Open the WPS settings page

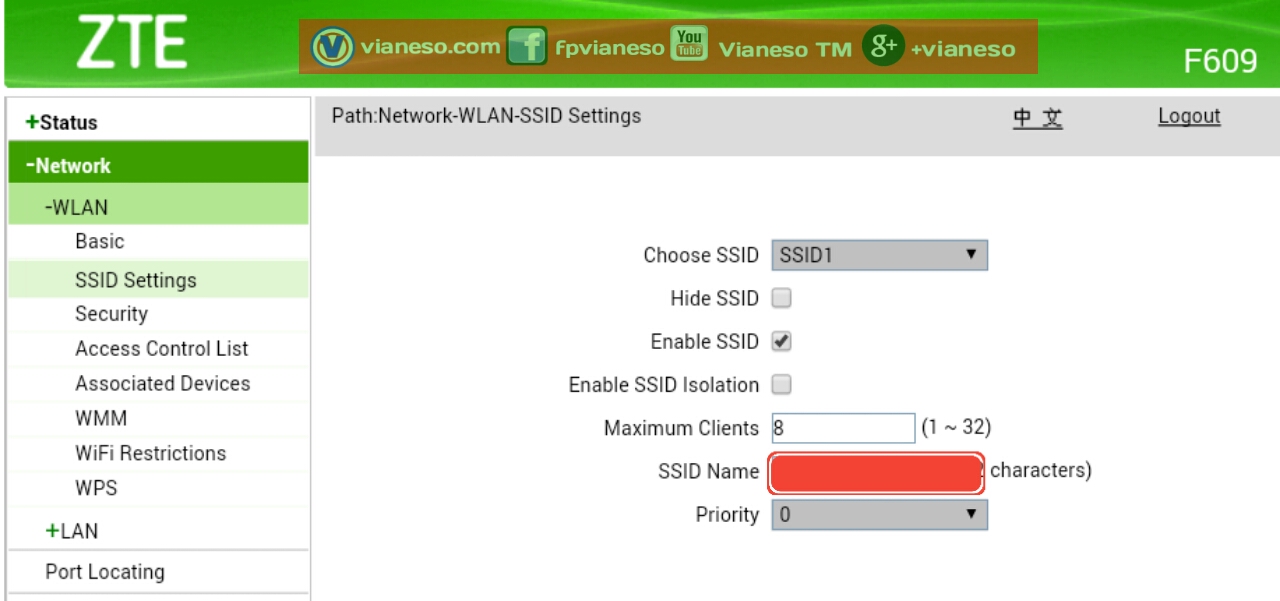click(x=97, y=488)
